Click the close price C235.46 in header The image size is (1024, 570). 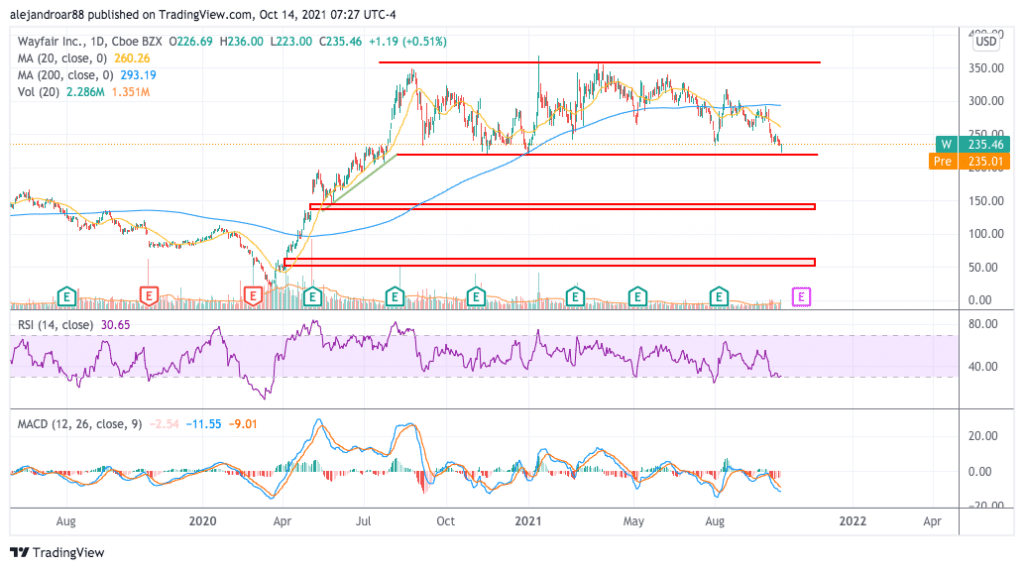(340, 41)
